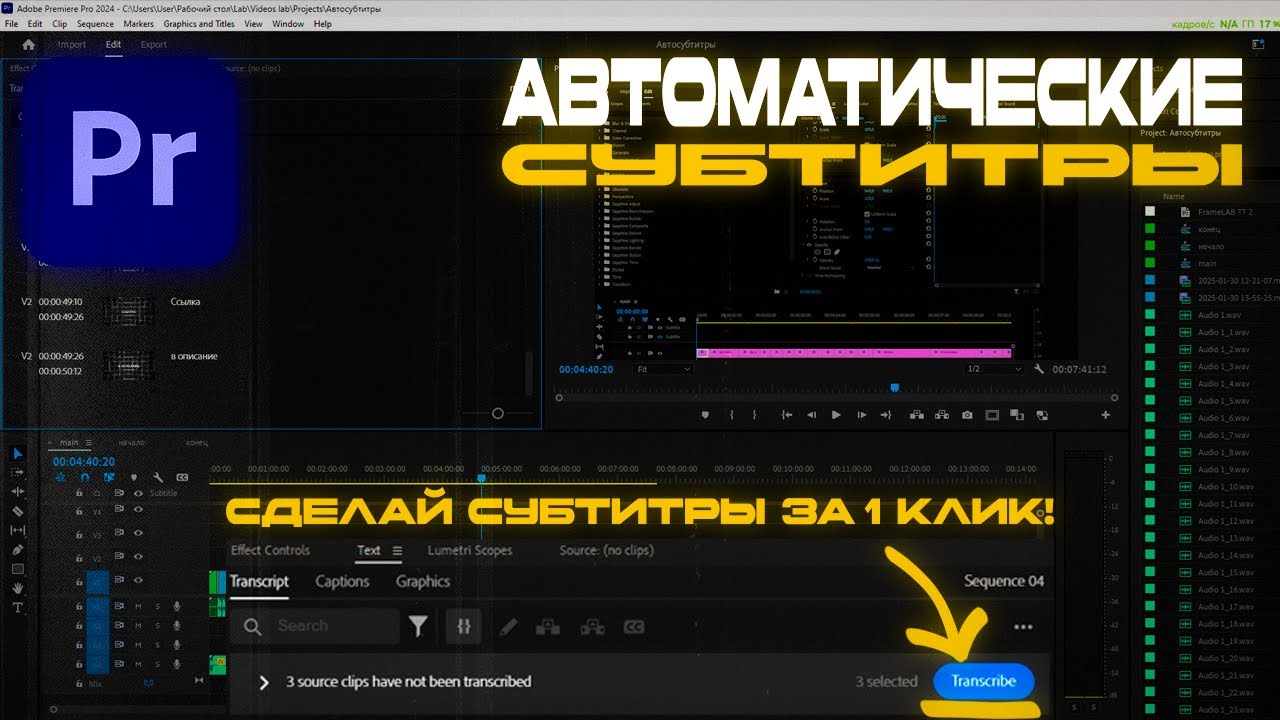This screenshot has width=1280, height=720.
Task: Mute the topmost audio track
Action: click(x=138, y=606)
